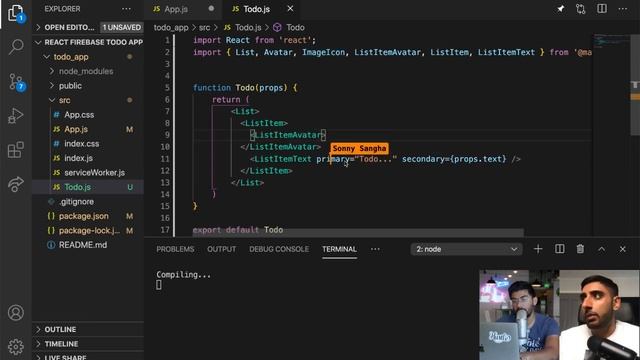Select the TERMINAL panel tab
Image resolution: width=640 pixels, height=360 pixels.
(339, 249)
